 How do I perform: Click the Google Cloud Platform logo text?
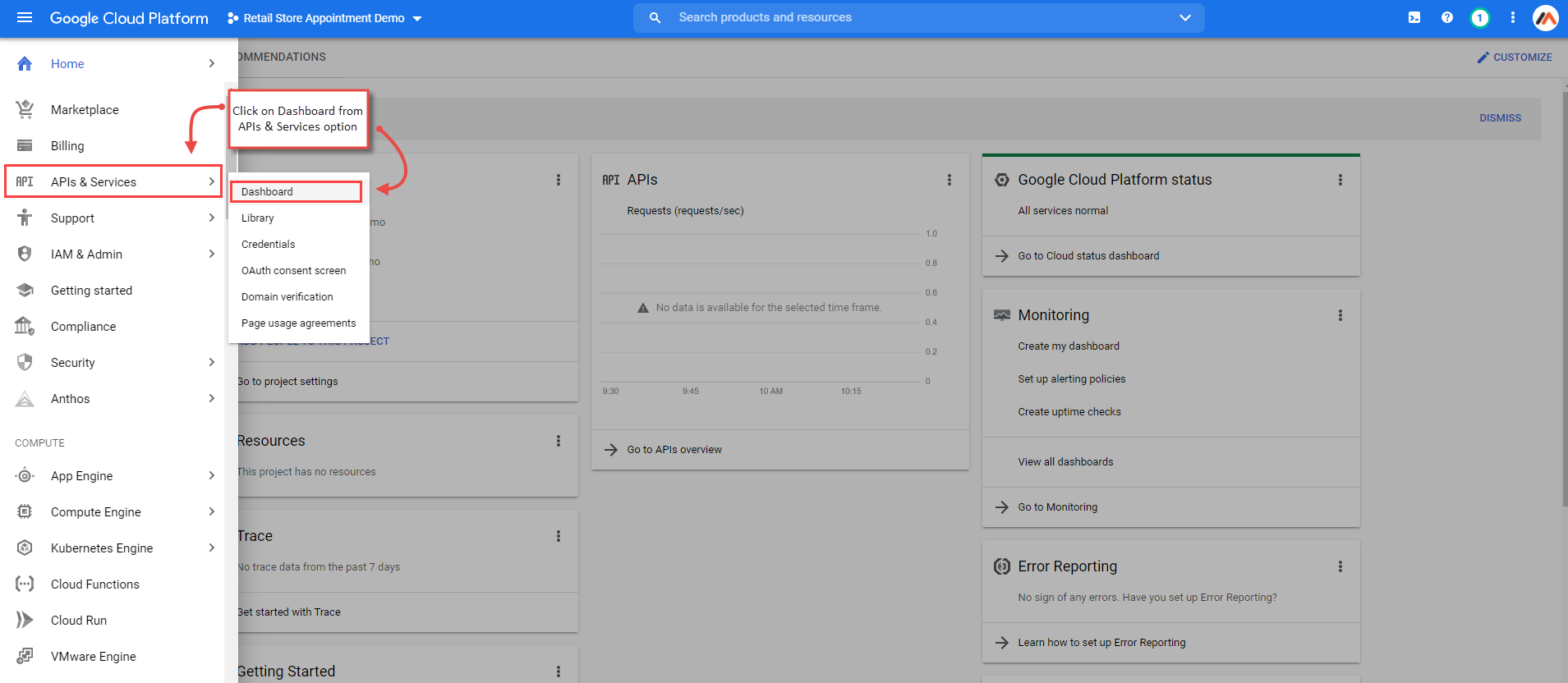point(129,18)
